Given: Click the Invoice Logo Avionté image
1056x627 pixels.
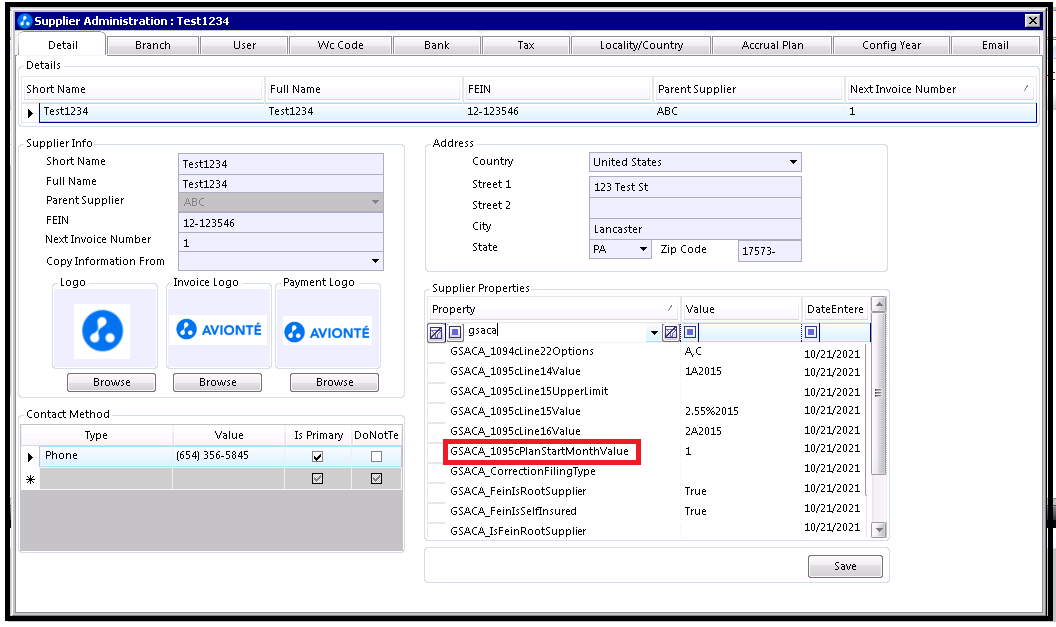Looking at the screenshot, I should (218, 329).
